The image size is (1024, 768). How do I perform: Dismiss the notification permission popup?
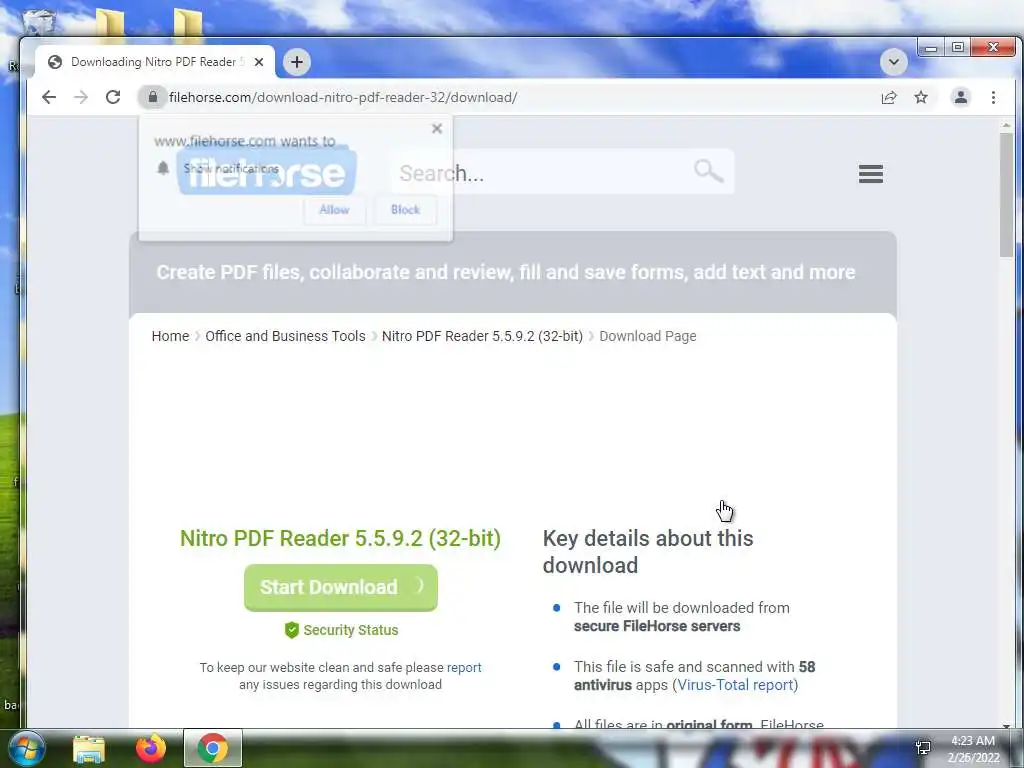(437, 129)
